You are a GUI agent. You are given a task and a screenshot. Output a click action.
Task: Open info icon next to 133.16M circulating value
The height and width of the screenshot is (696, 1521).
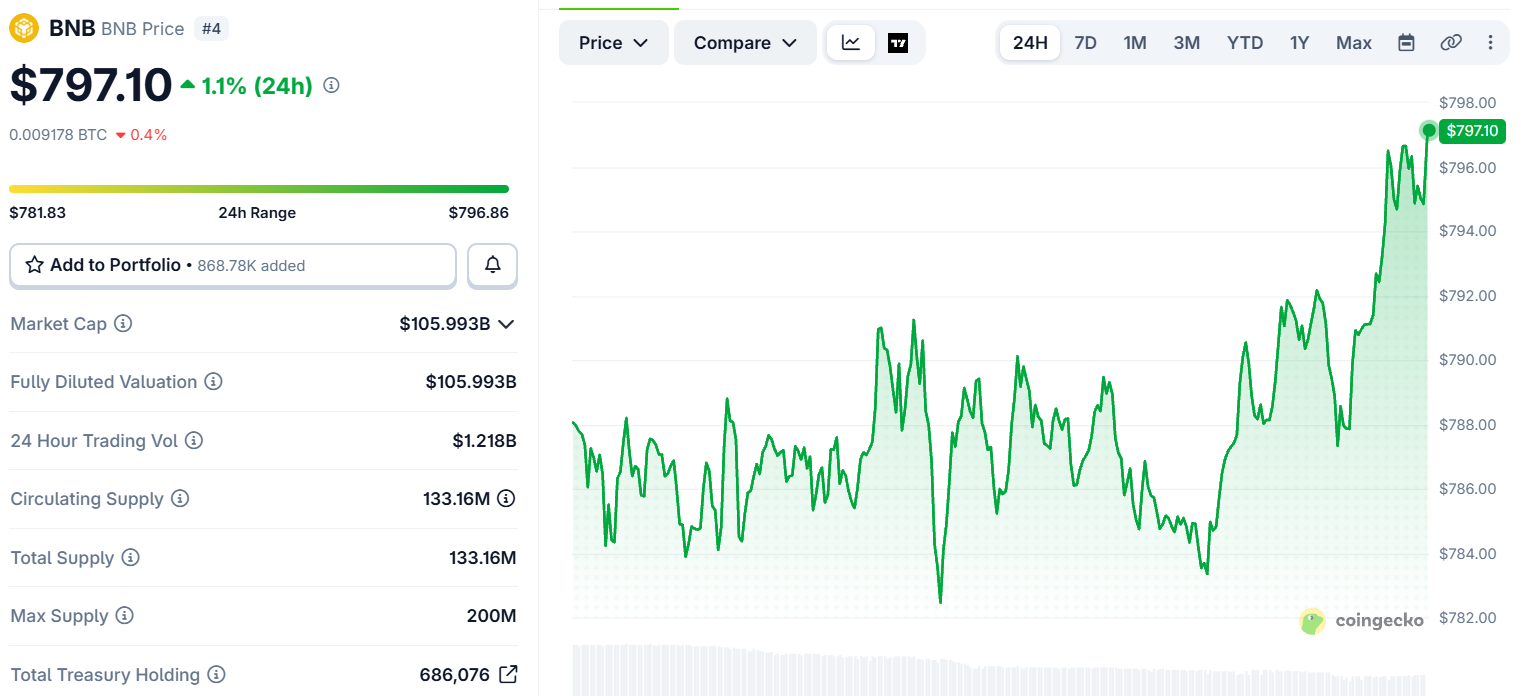tap(507, 498)
